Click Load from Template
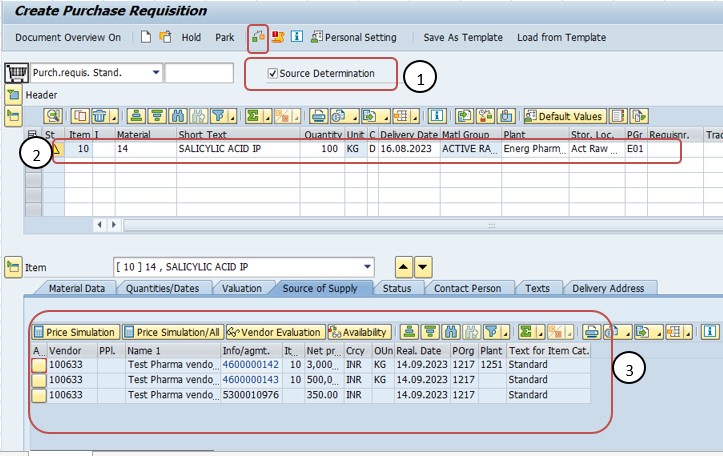The width and height of the screenshot is (723, 456). pyautogui.click(x=561, y=37)
